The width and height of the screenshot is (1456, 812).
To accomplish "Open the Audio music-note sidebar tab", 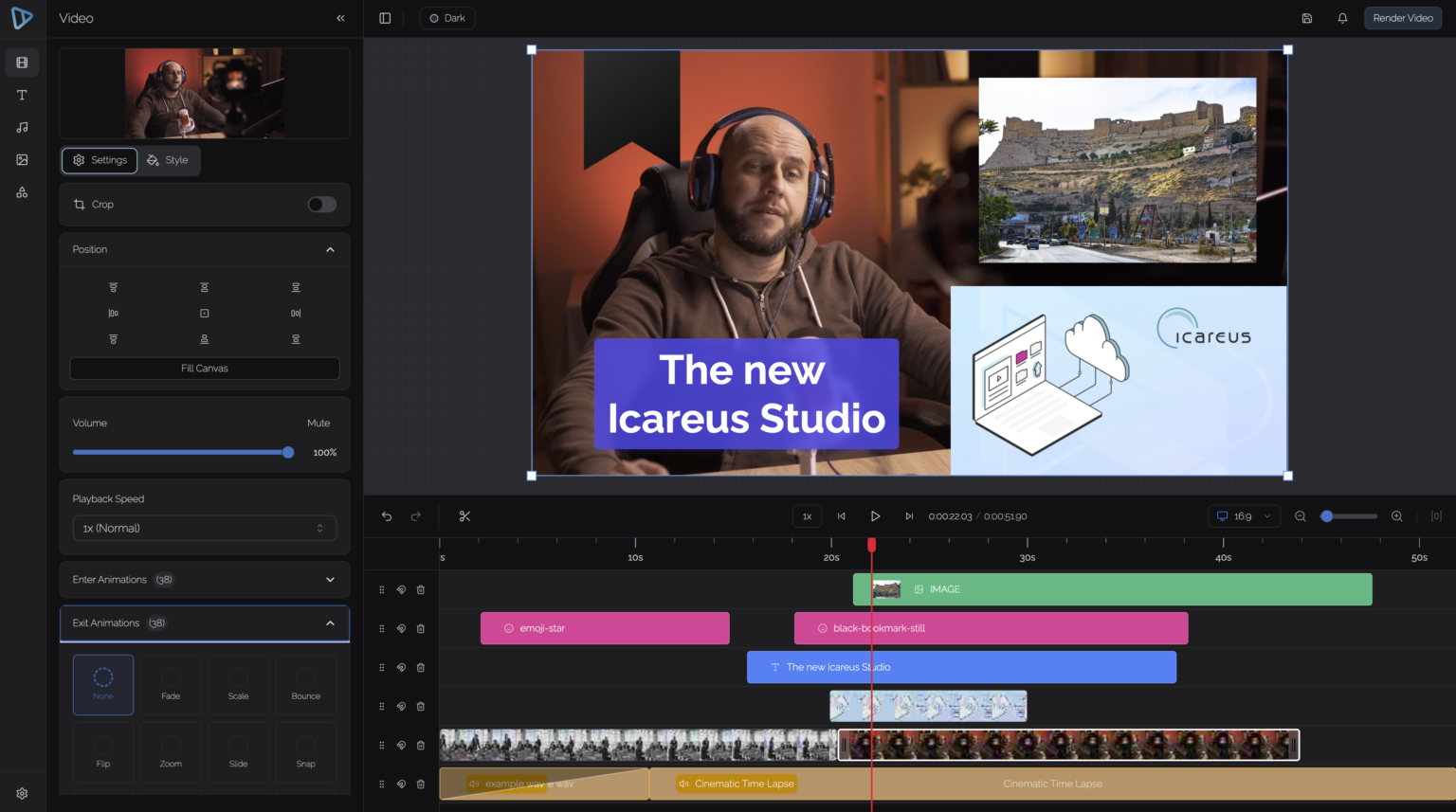I will pyautogui.click(x=22, y=127).
